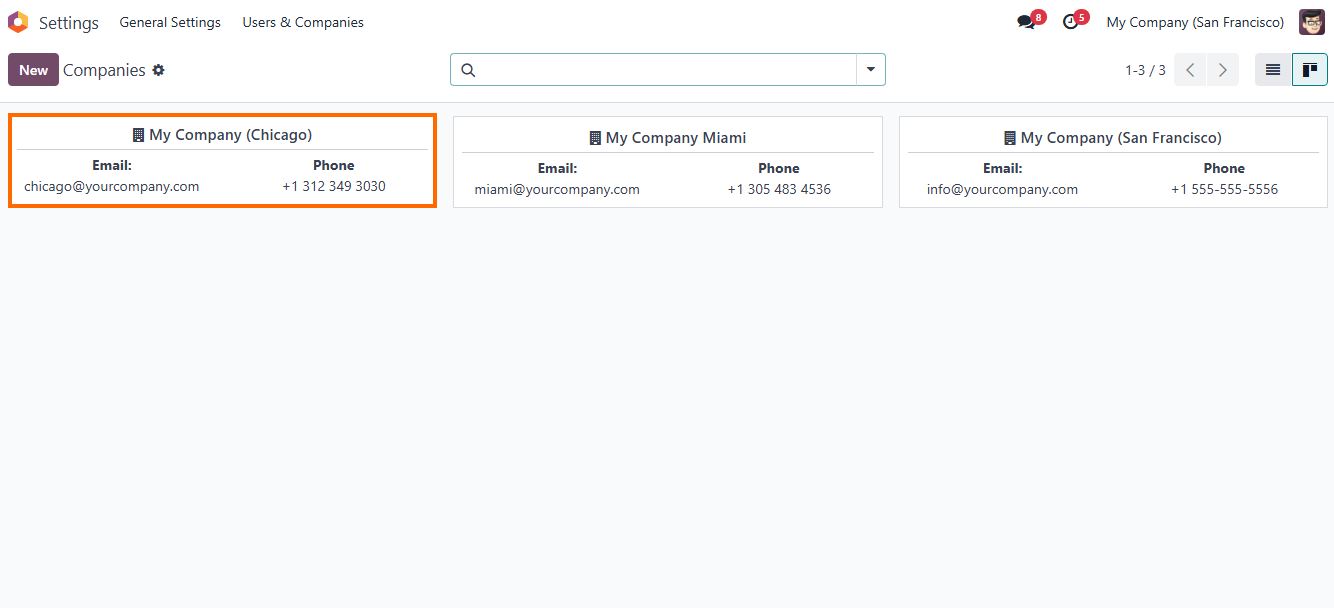Image resolution: width=1334 pixels, height=608 pixels.
Task: Open the Odoo home apps icon
Action: (x=18, y=22)
